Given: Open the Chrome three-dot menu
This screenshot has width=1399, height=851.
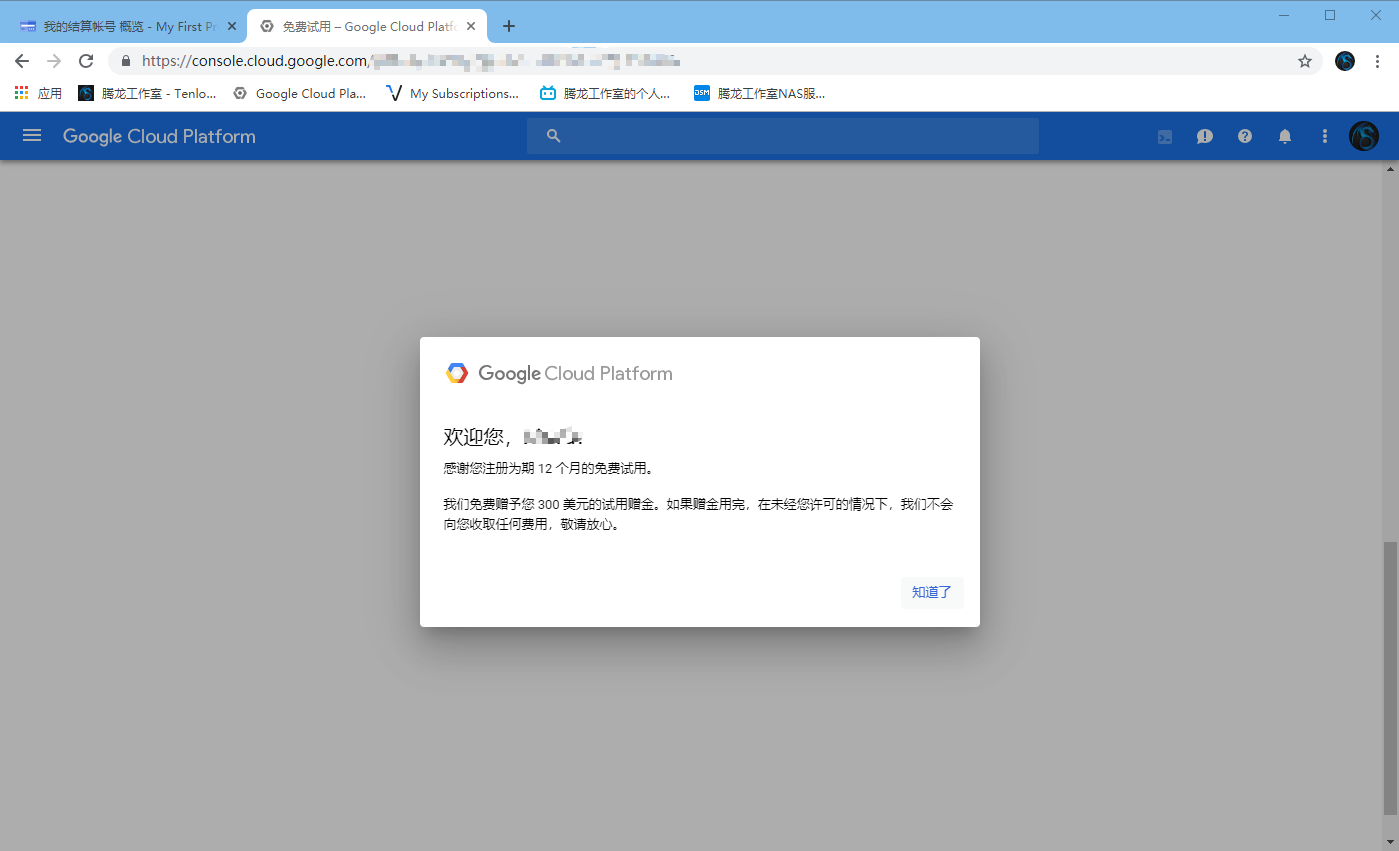Looking at the screenshot, I should tap(1379, 61).
